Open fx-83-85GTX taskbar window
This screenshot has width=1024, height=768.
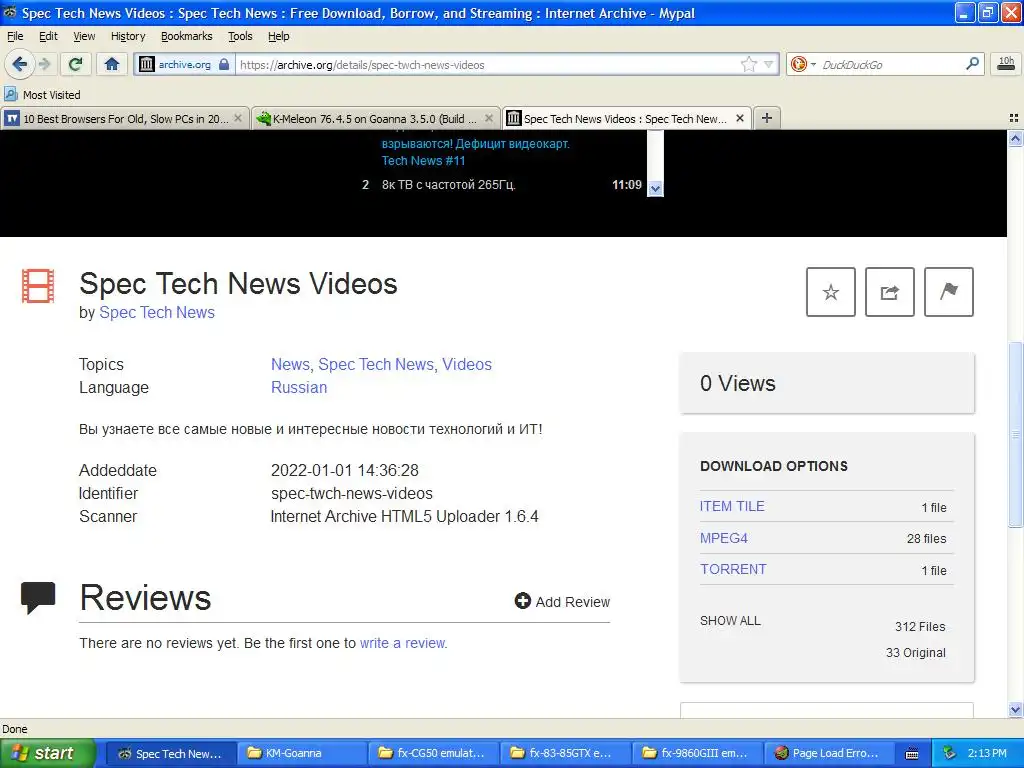566,754
